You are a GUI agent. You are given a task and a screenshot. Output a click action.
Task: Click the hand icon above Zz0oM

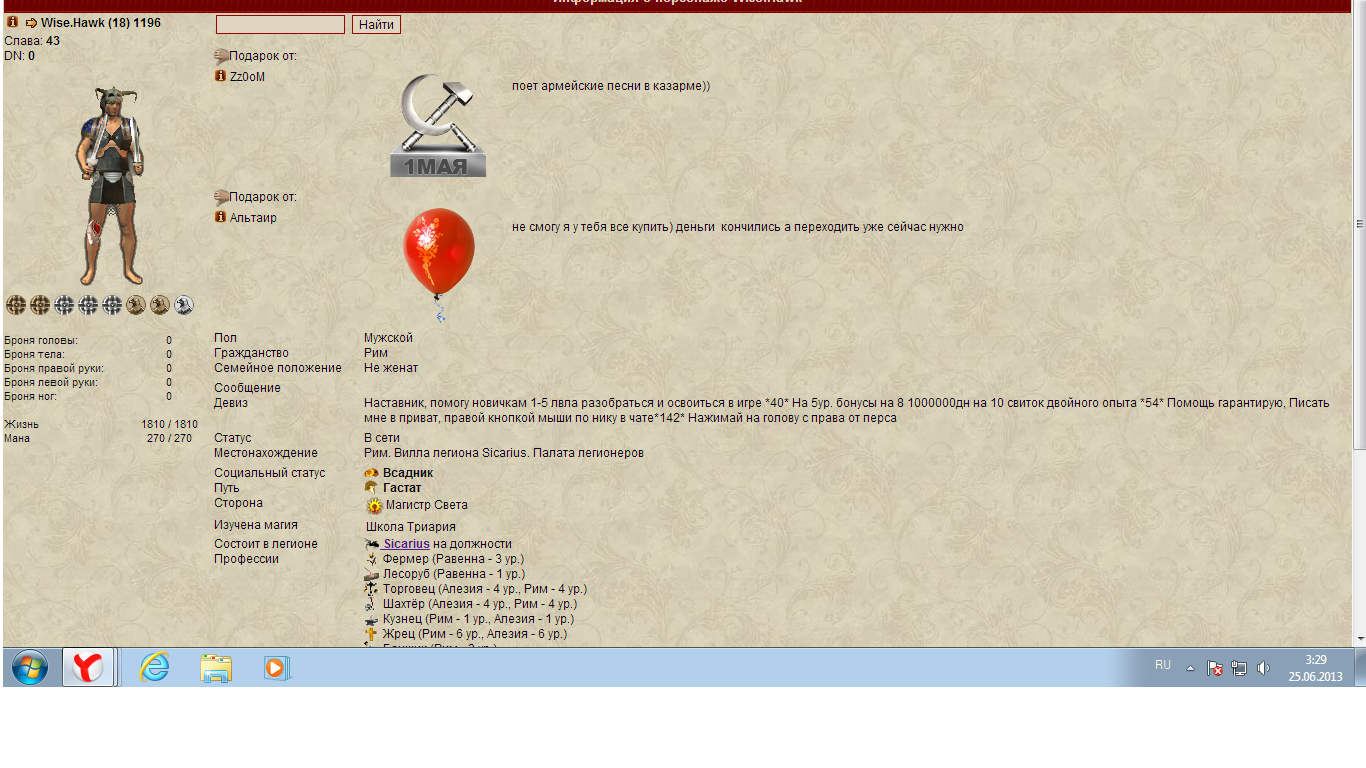coord(221,56)
